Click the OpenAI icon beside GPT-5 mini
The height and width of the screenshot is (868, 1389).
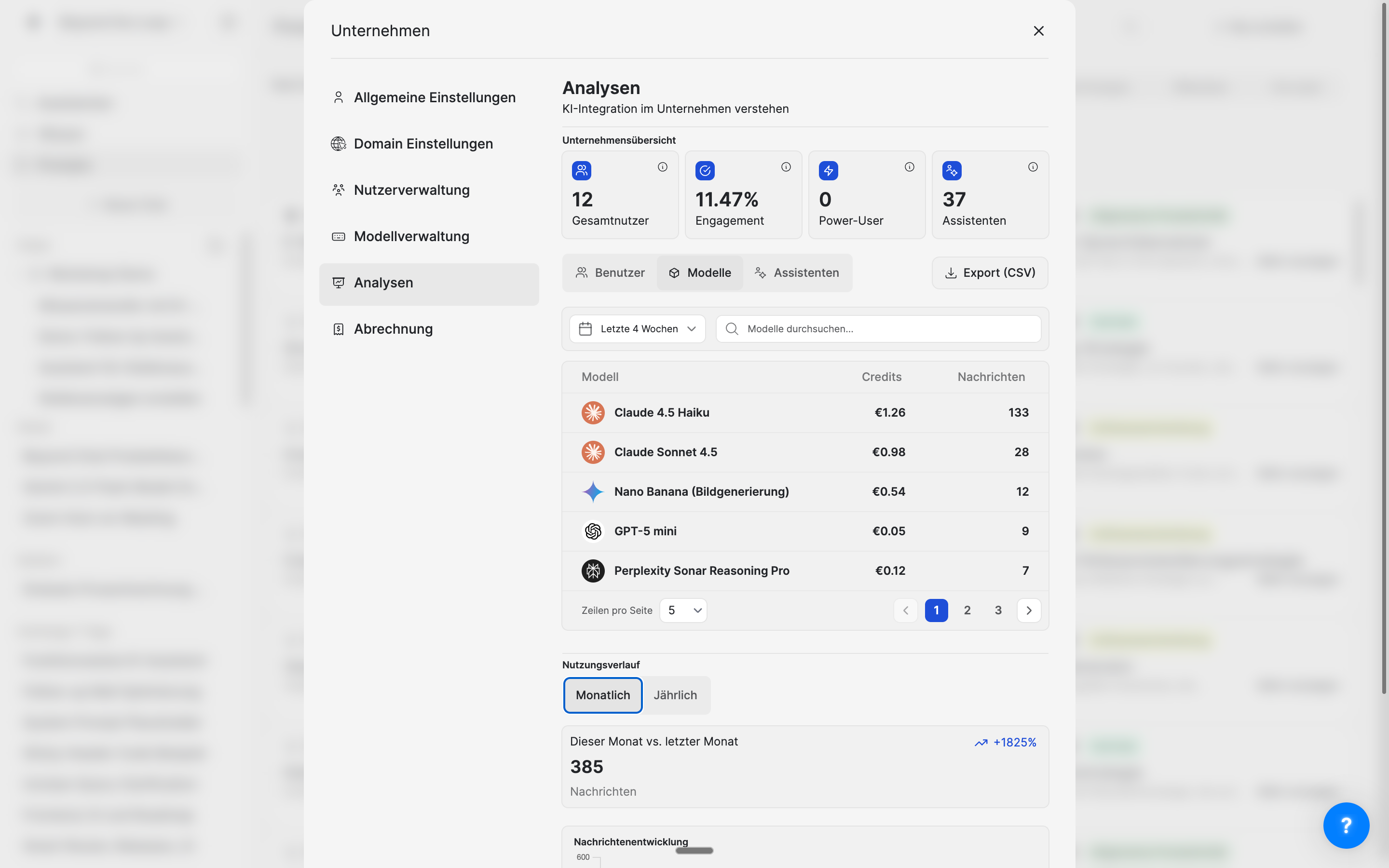(x=594, y=531)
